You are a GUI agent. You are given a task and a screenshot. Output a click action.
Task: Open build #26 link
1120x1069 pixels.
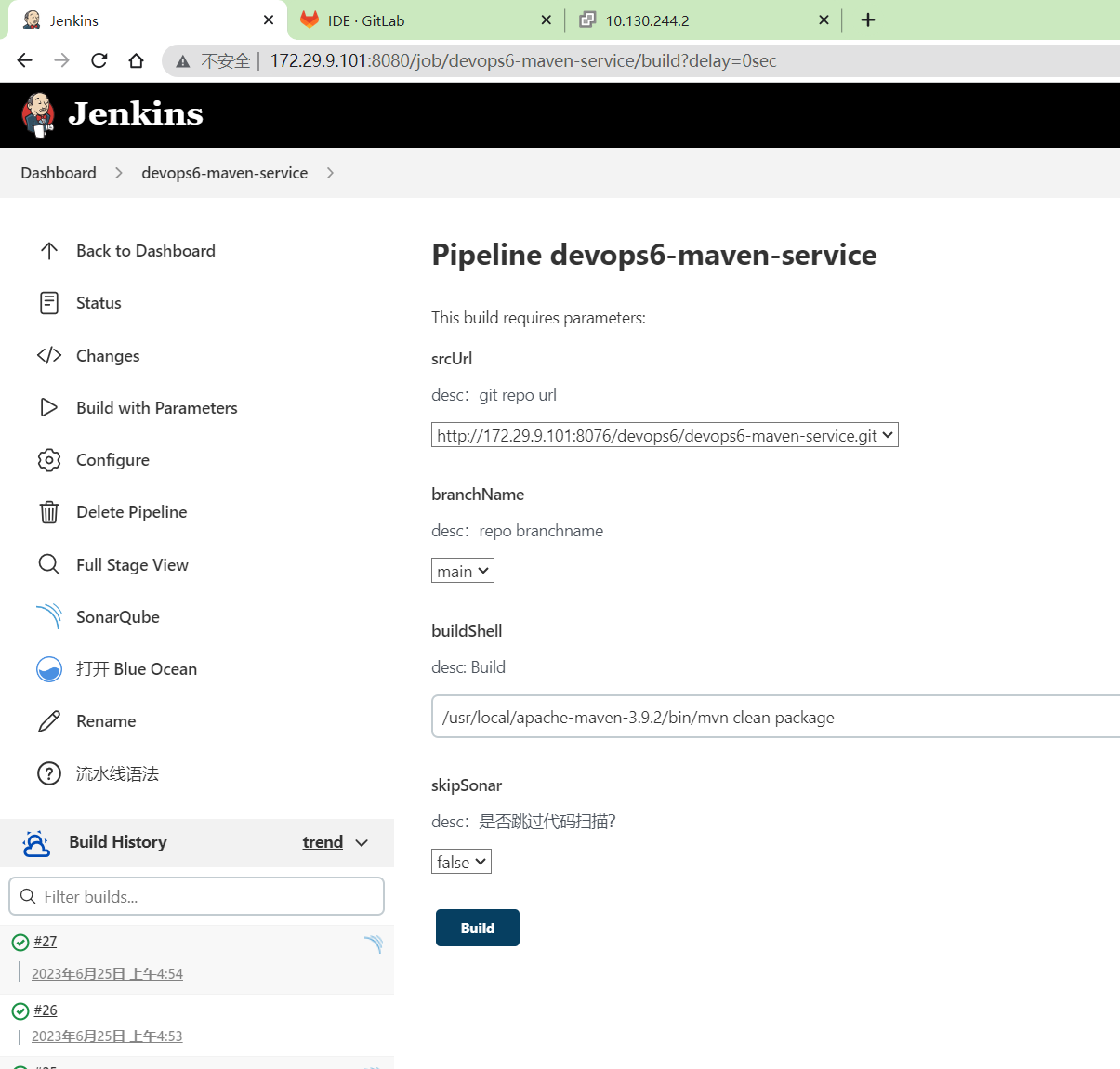(46, 1010)
